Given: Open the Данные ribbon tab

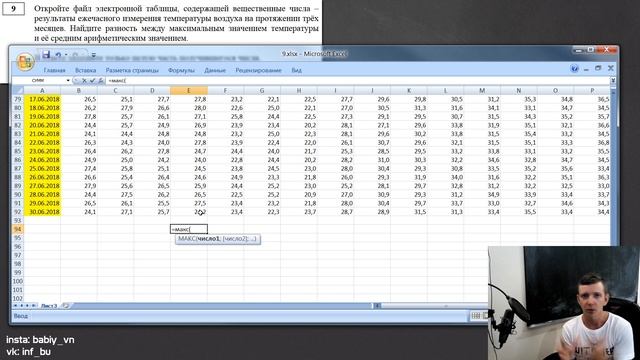Looking at the screenshot, I should pos(215,70).
